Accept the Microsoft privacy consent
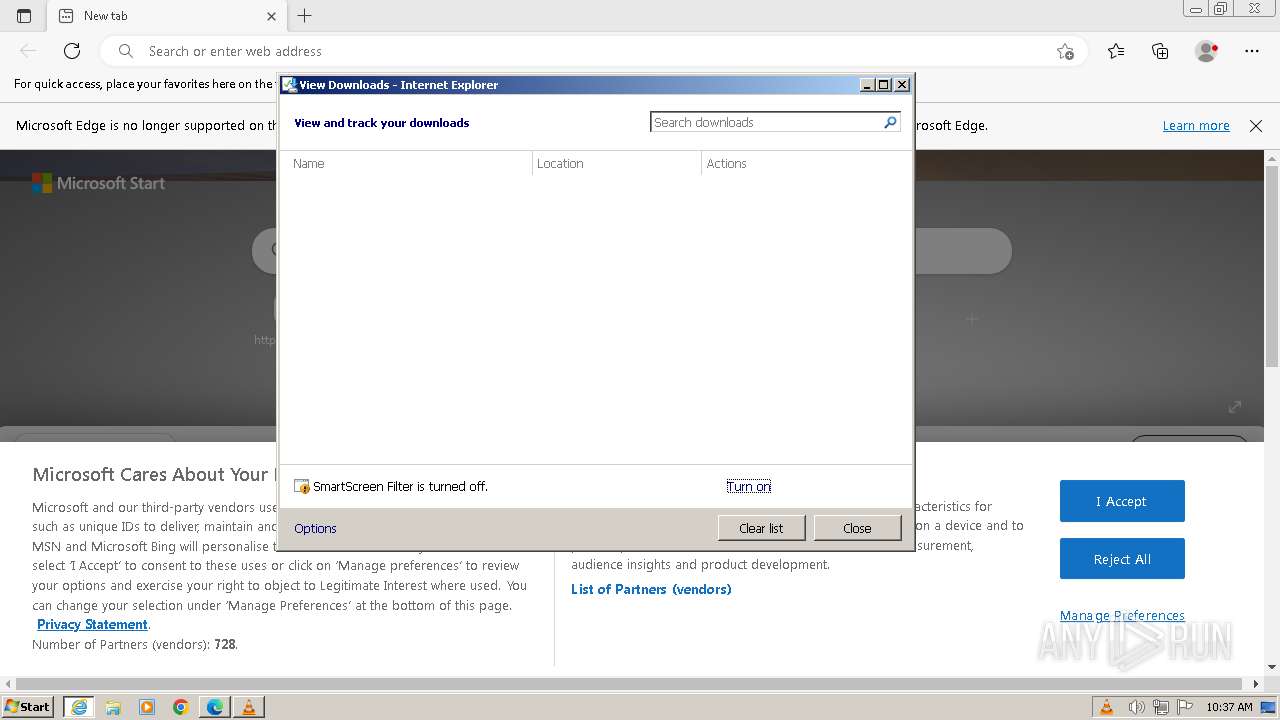The width and height of the screenshot is (1280, 720). 1122,501
